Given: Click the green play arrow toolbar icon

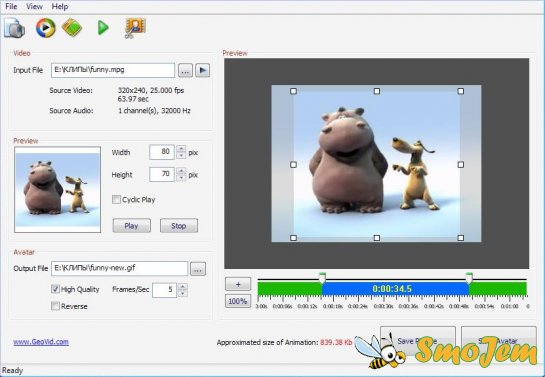Looking at the screenshot, I should pyautogui.click(x=103, y=28).
